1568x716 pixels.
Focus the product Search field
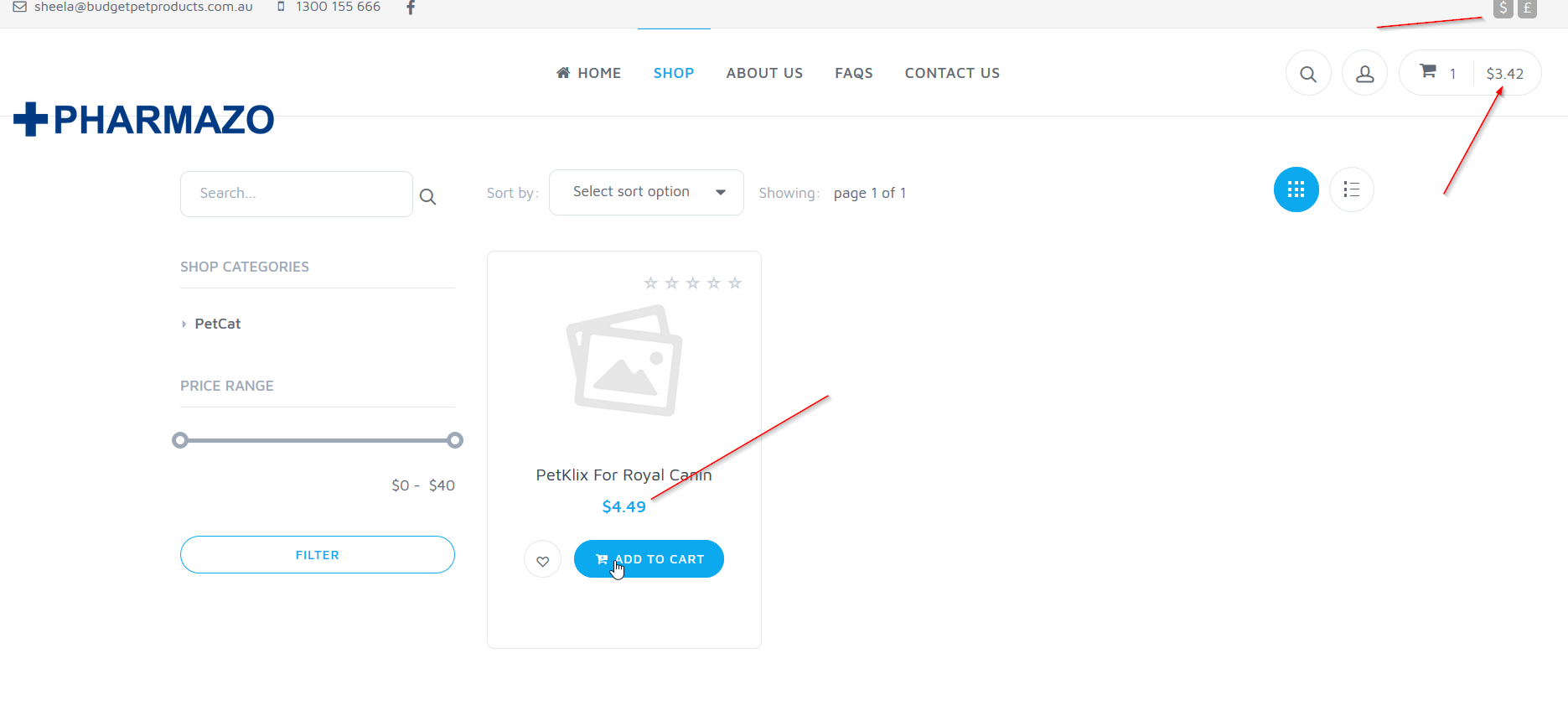[x=297, y=194]
